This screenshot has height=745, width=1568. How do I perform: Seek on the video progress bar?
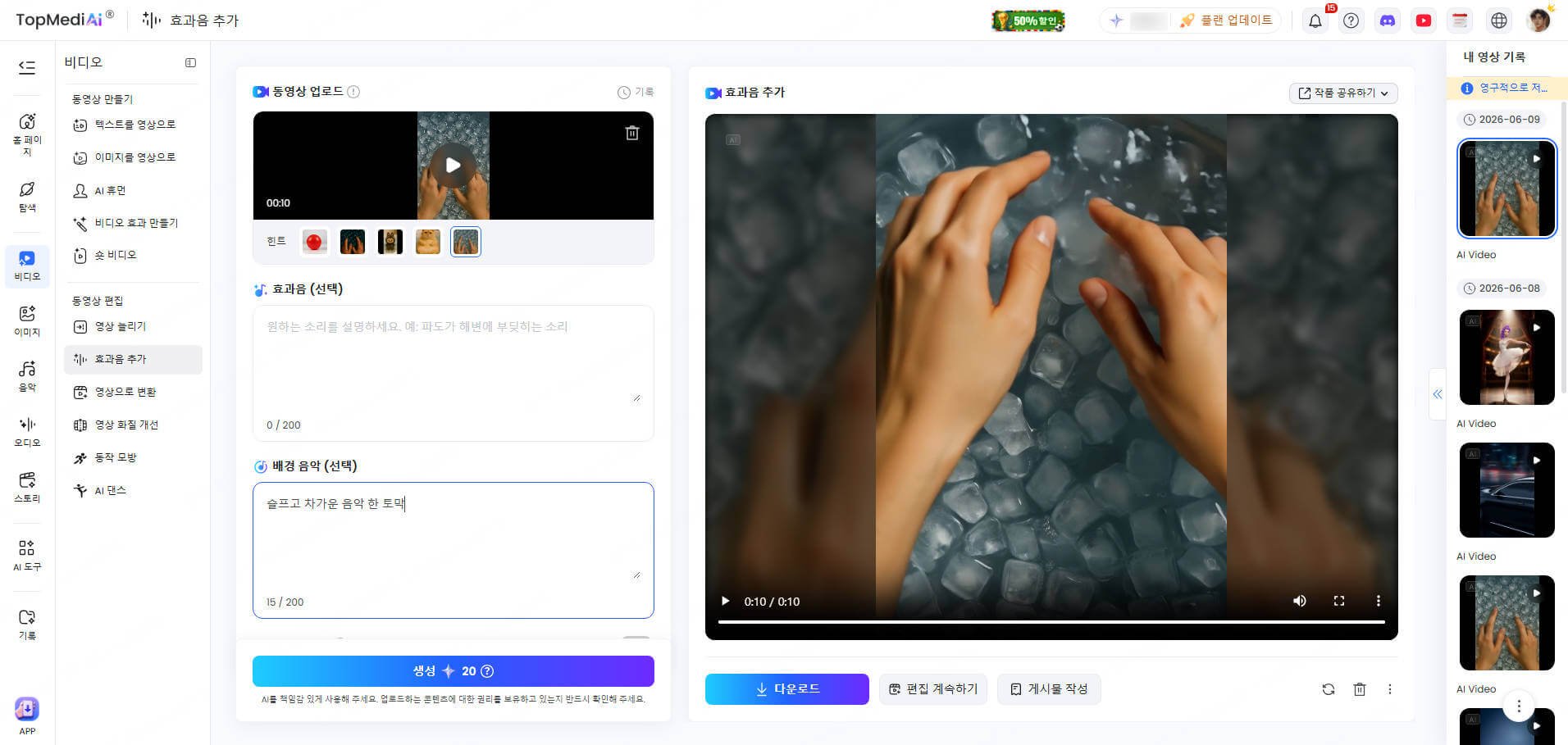pos(1051,622)
